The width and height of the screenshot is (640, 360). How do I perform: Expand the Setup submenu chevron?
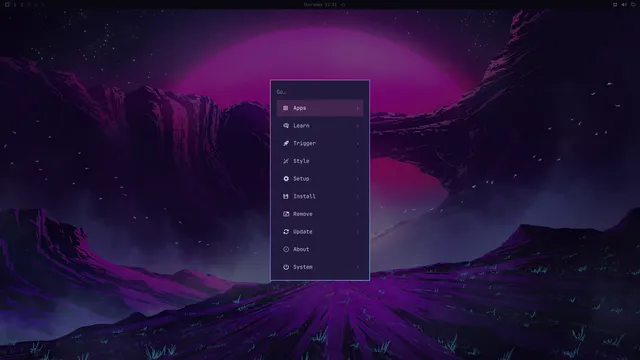tap(358, 179)
